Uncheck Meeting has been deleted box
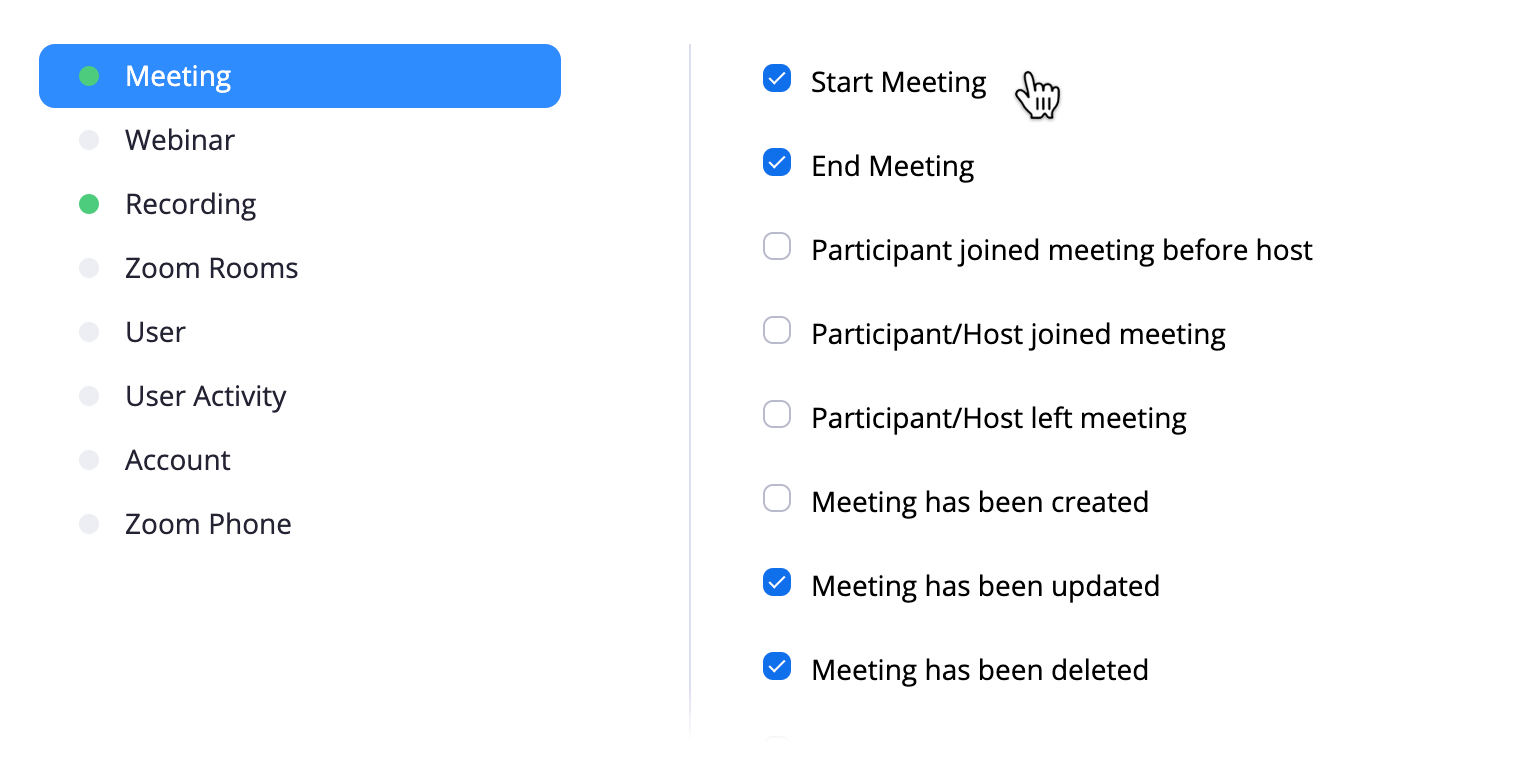Screen dimensions: 1520x768 777,666
